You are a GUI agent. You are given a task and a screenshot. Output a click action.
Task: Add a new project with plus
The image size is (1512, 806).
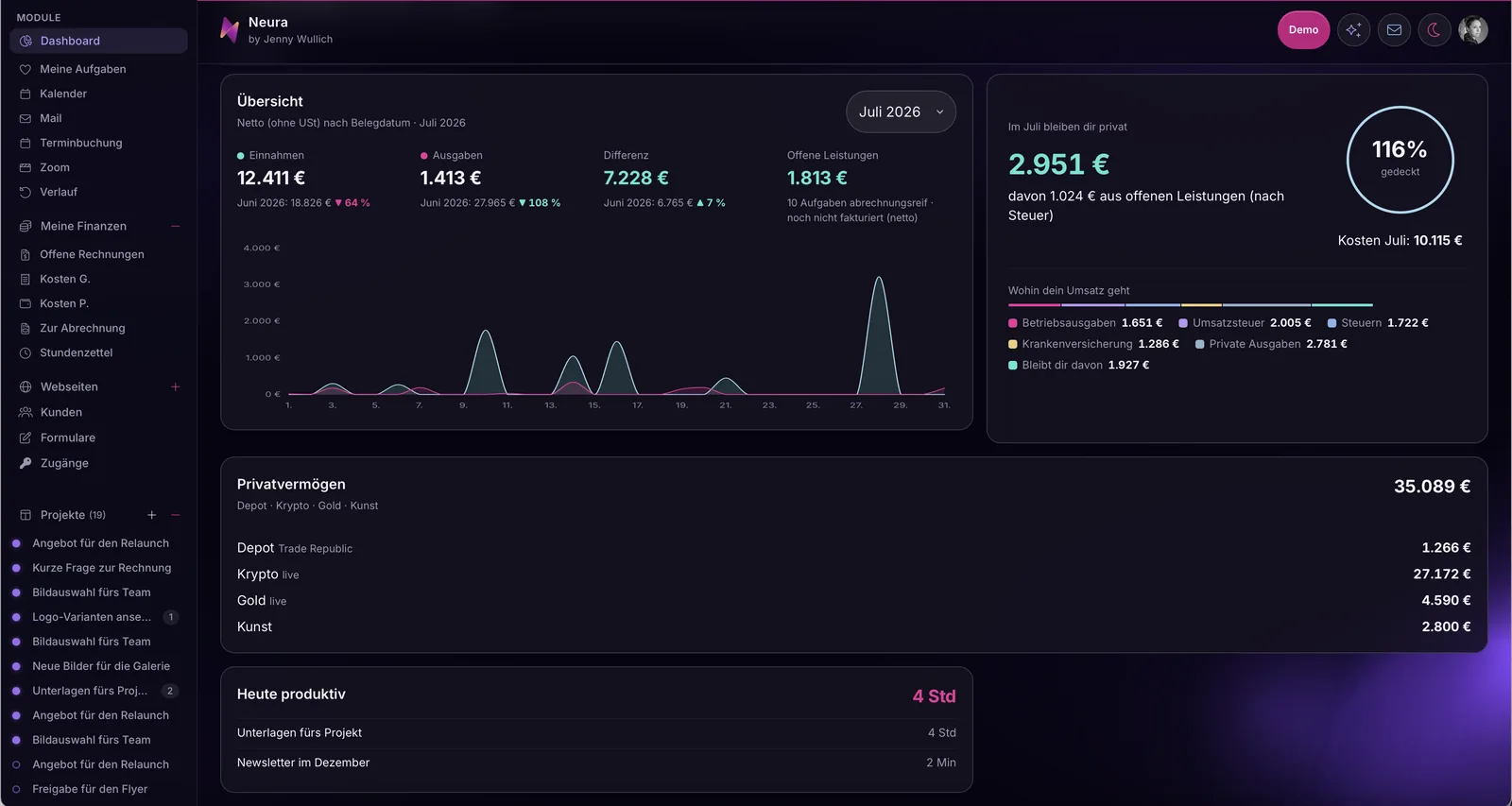[x=151, y=515]
